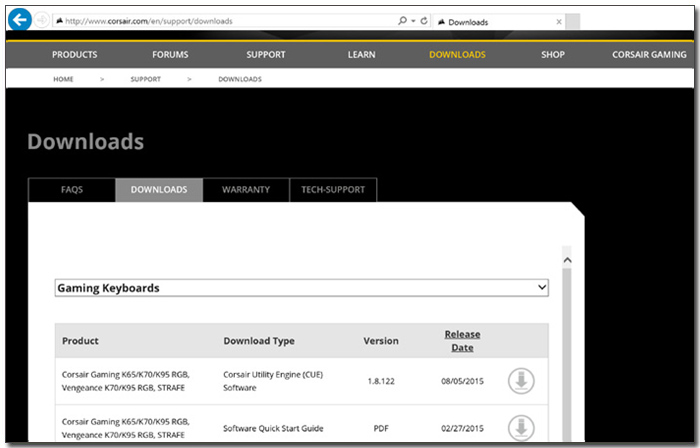Open the small dropdown arrow beside the search icon
This screenshot has width=700, height=448.
tap(413, 21)
